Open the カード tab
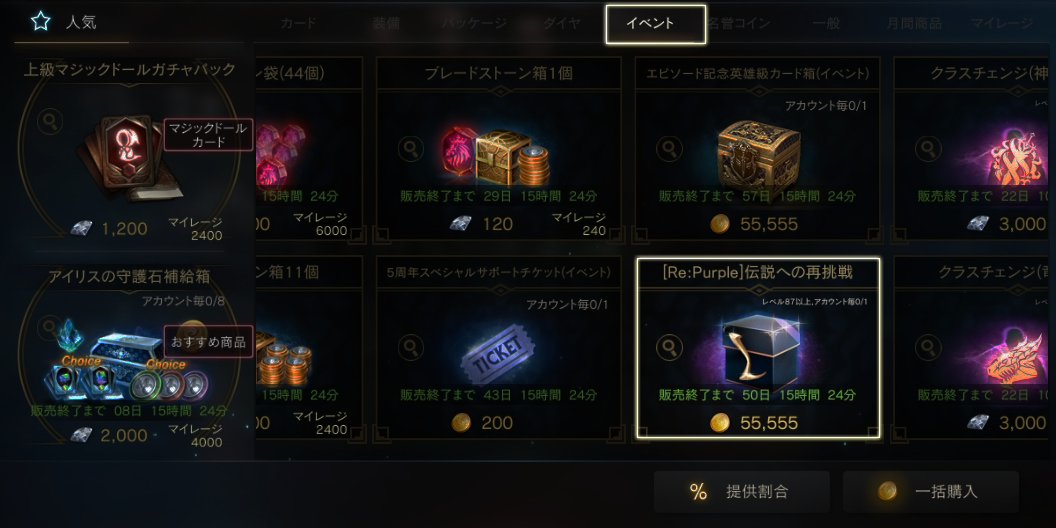The image size is (1056, 528). (x=298, y=24)
